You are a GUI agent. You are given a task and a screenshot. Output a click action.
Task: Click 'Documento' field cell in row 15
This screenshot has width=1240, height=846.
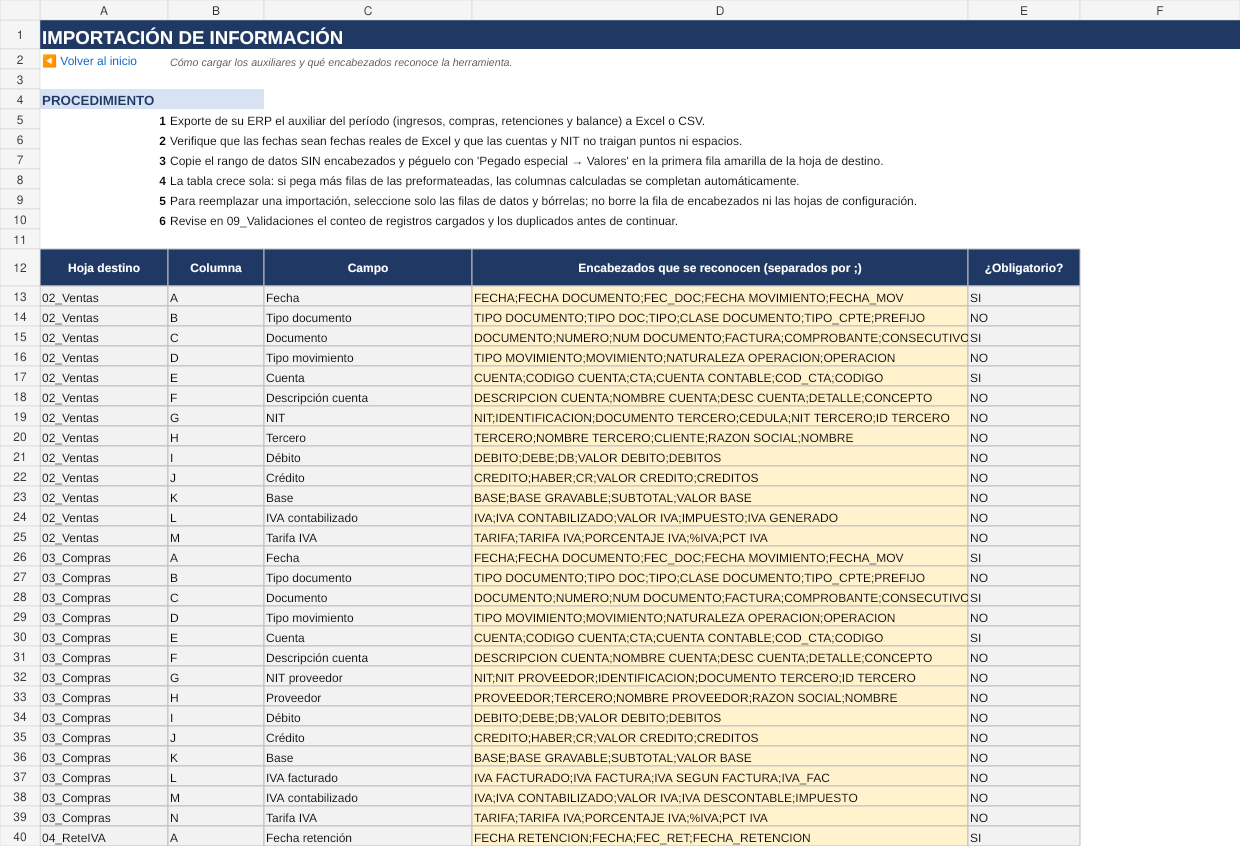(368, 337)
